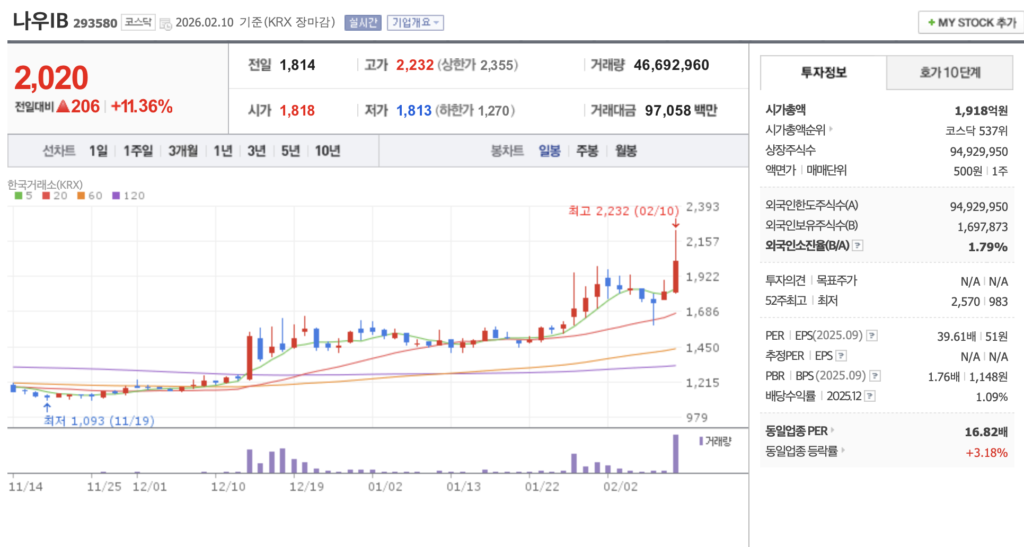Switch candle chart to 주봉 (weekly)
The image size is (1024, 547).
click(x=586, y=151)
